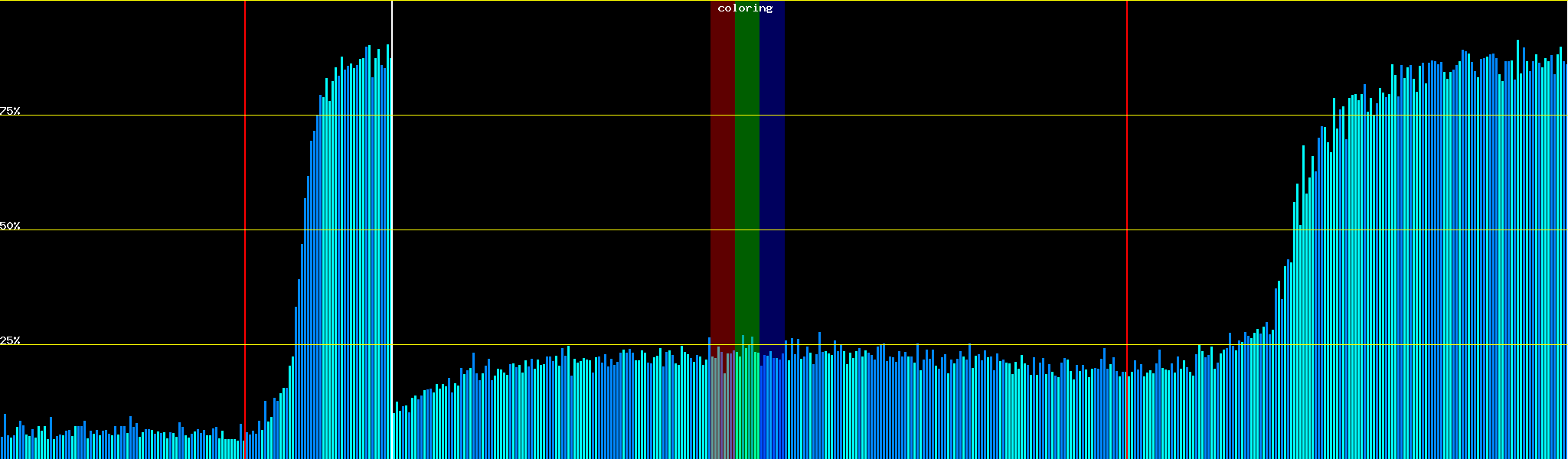
Task: Click the 50% axis label
Action: click(x=10, y=226)
